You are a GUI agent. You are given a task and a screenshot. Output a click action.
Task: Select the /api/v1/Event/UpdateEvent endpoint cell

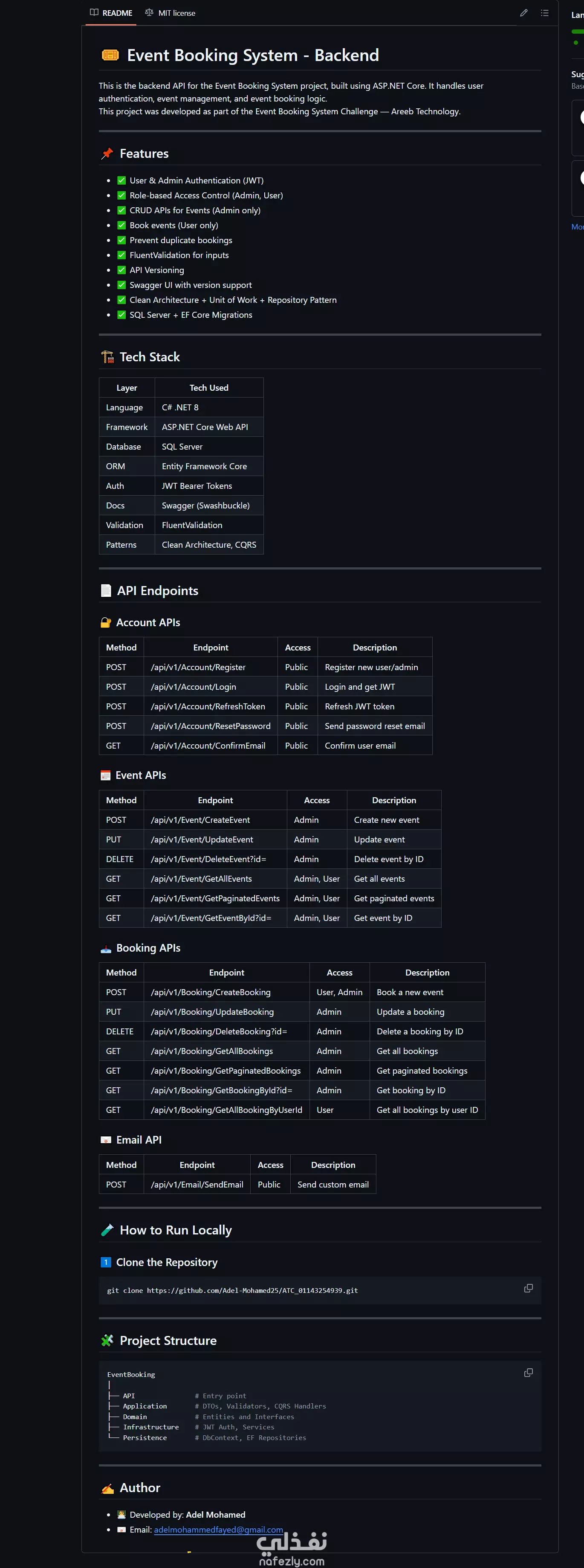(x=215, y=839)
